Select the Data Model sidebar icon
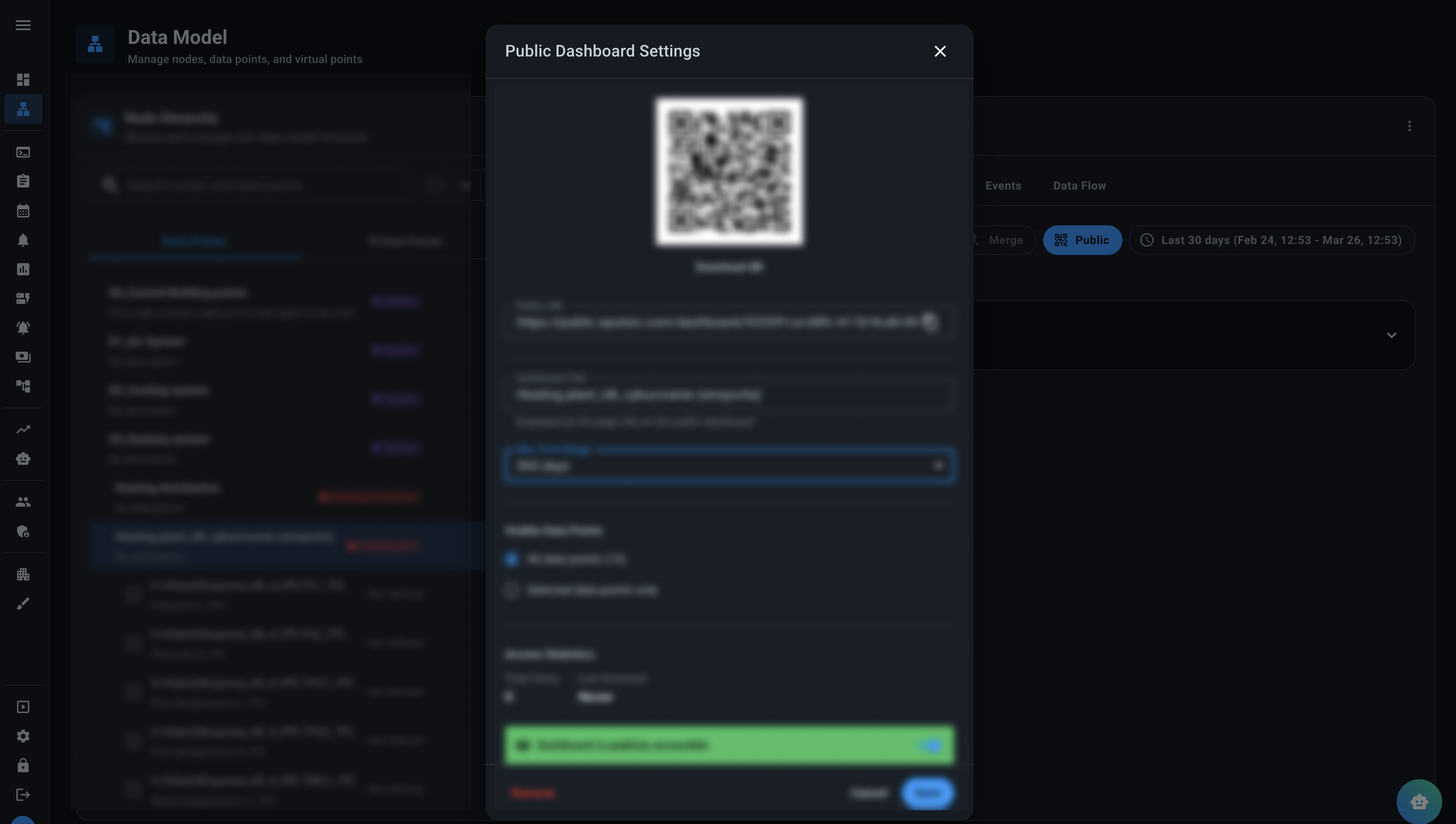This screenshot has width=1456, height=824. pos(23,109)
